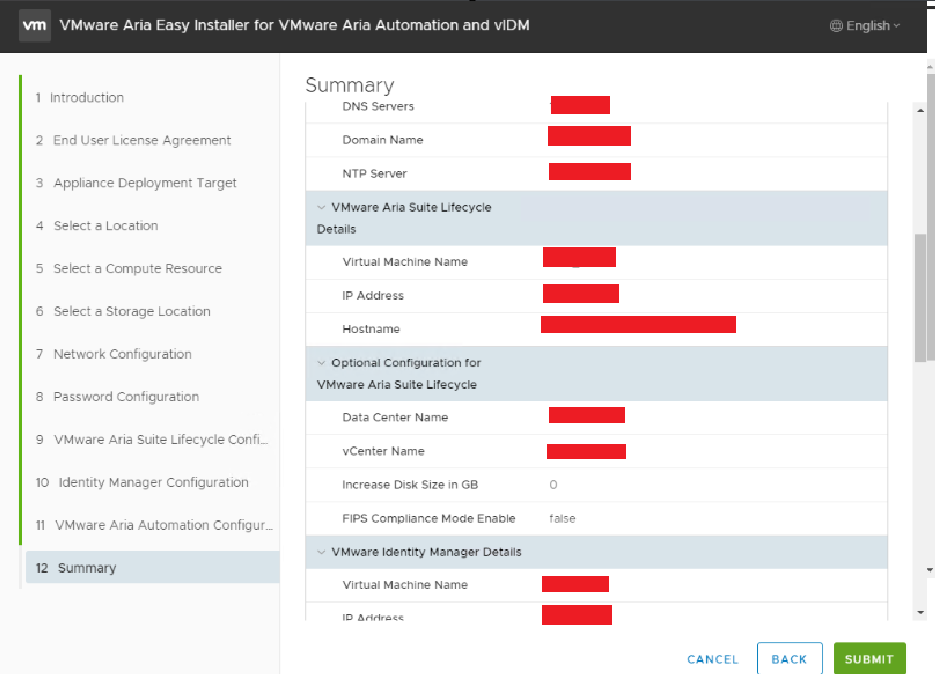Screen dimensions: 935x674
Task: Click the NTP Server label
Action: tap(374, 174)
